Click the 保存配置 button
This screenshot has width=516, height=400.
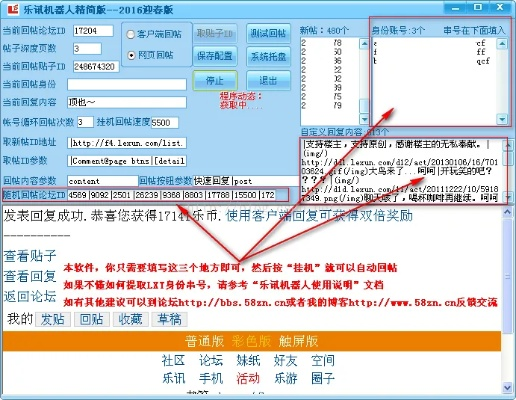(x=215, y=56)
